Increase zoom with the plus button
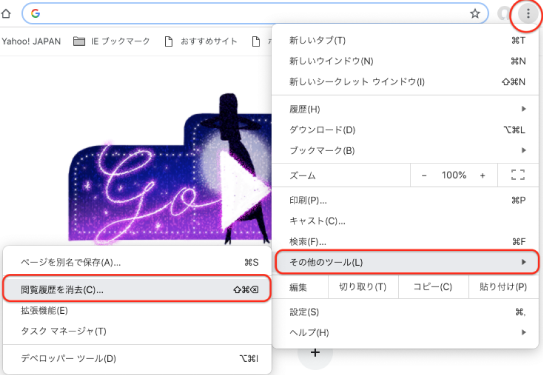Viewport: 543px width, 375px height. click(x=482, y=175)
